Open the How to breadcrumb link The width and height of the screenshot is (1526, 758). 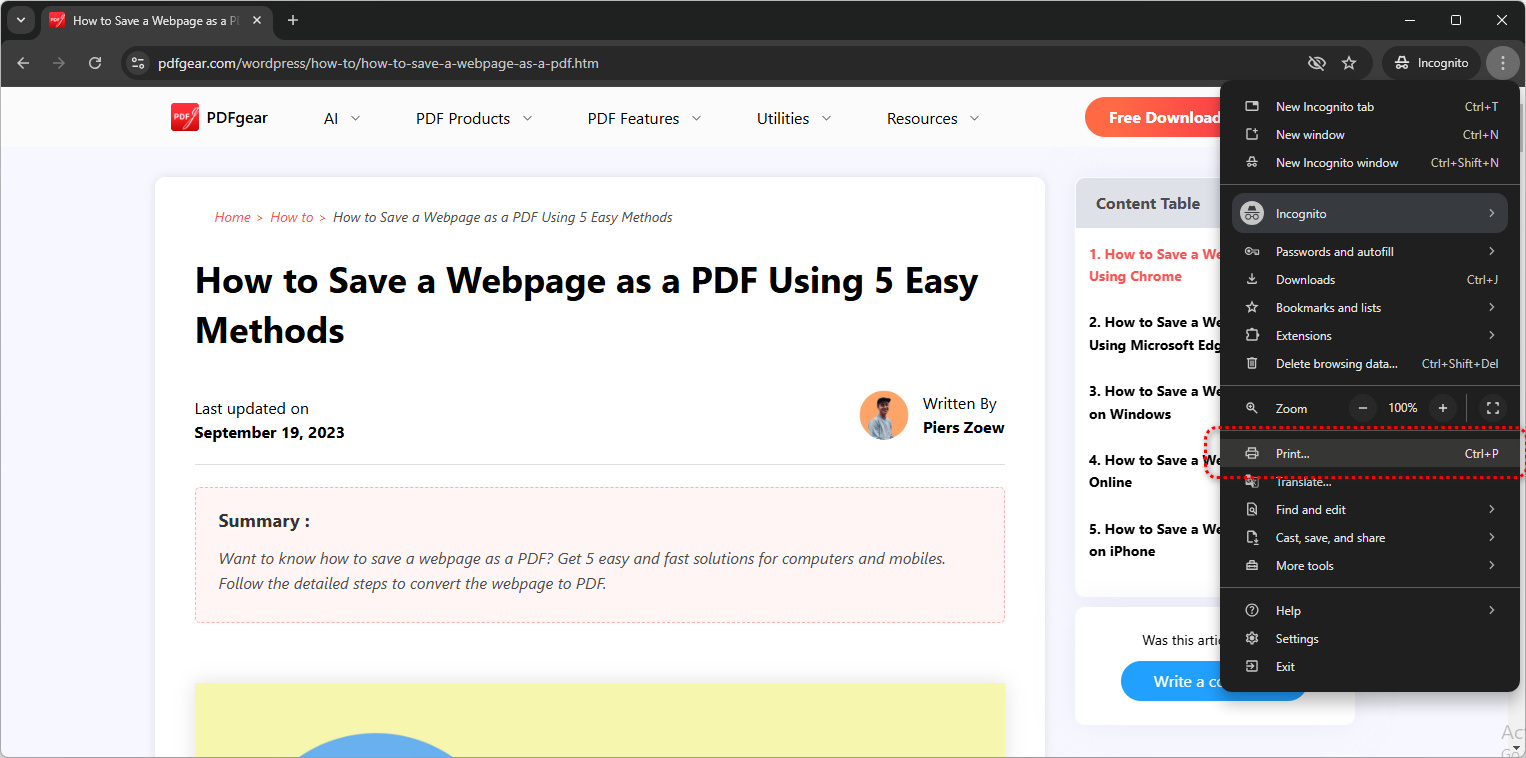point(292,217)
